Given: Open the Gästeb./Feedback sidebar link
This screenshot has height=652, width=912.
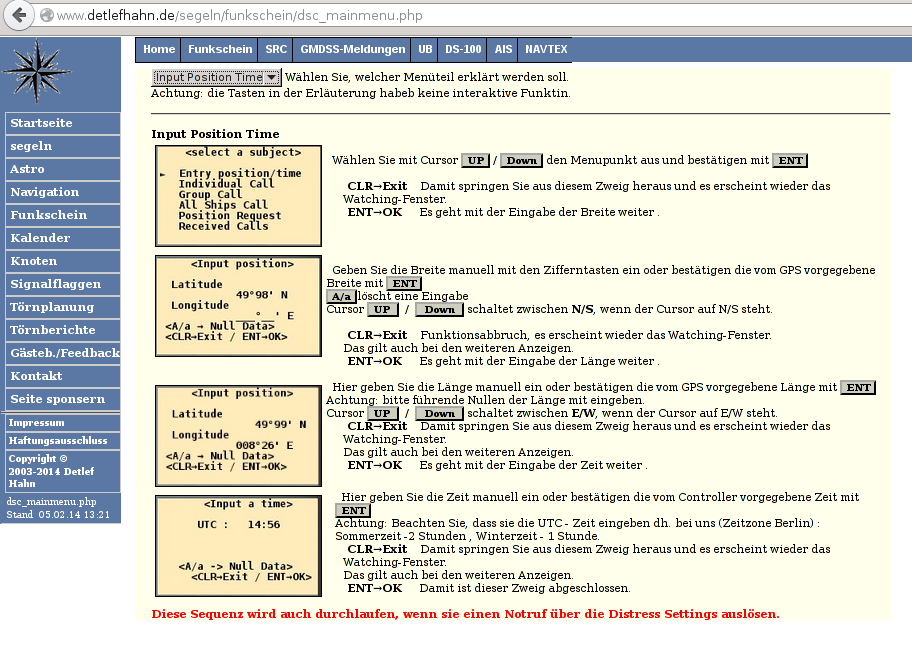Looking at the screenshot, I should click(x=63, y=353).
